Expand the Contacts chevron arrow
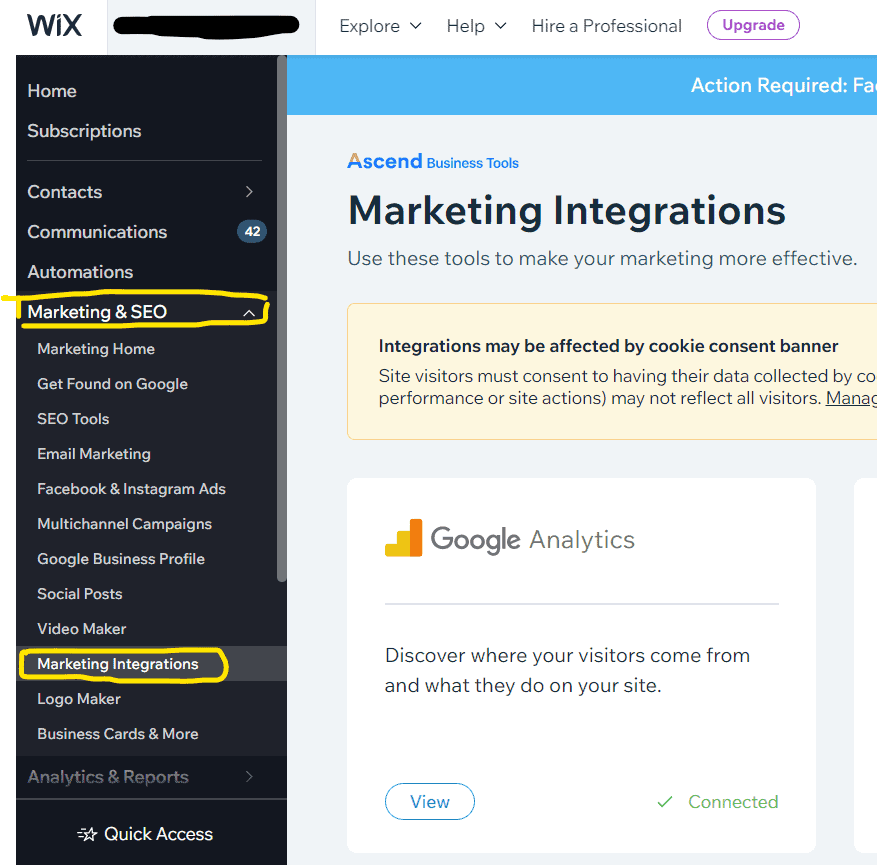877x865 pixels. point(249,192)
